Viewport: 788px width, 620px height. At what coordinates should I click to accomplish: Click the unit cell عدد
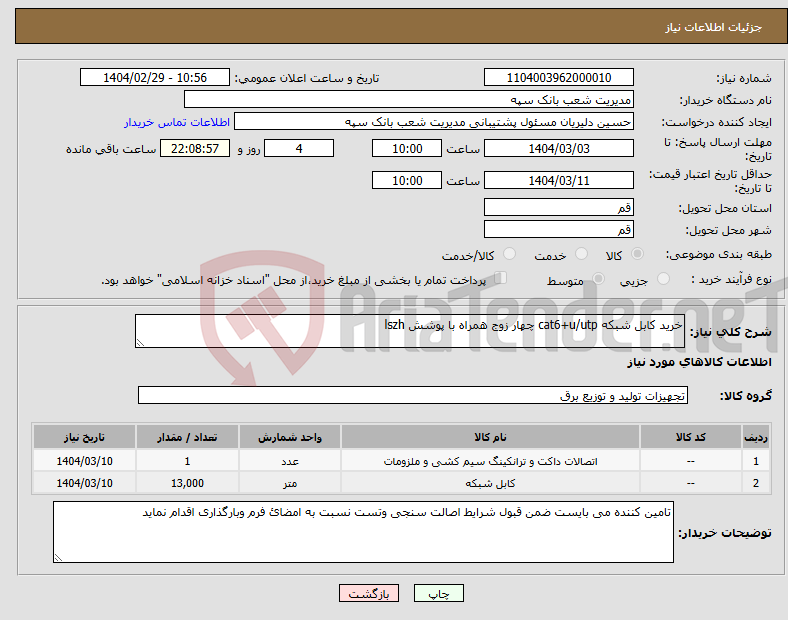290,461
